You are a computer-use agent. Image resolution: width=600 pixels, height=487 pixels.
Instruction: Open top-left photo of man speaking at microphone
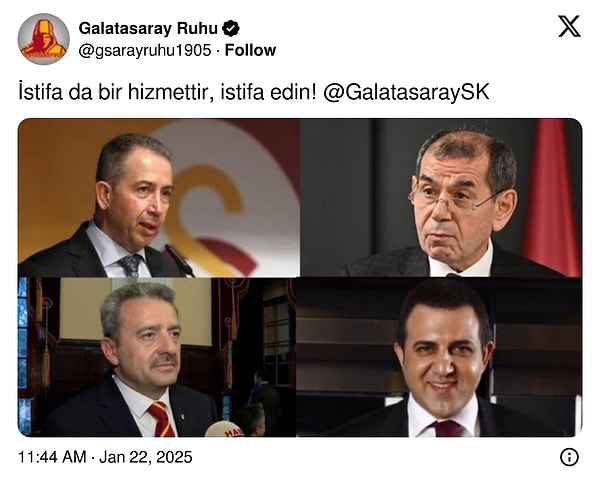[159, 198]
